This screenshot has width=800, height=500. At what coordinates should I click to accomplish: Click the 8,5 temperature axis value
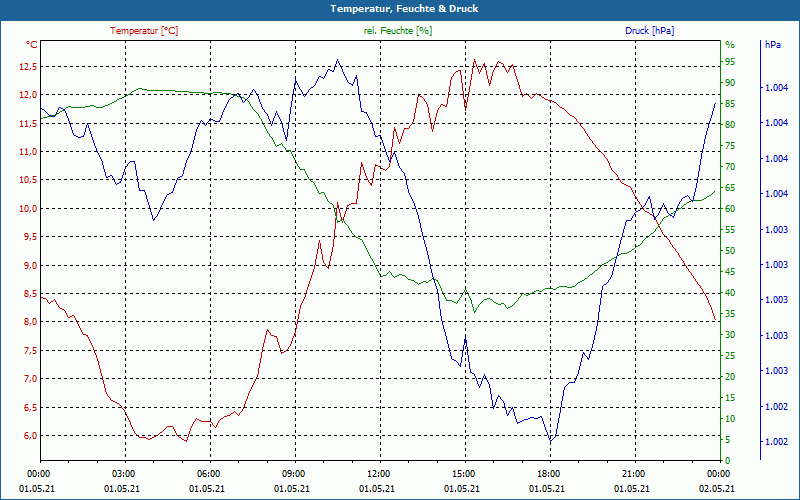click(30, 293)
